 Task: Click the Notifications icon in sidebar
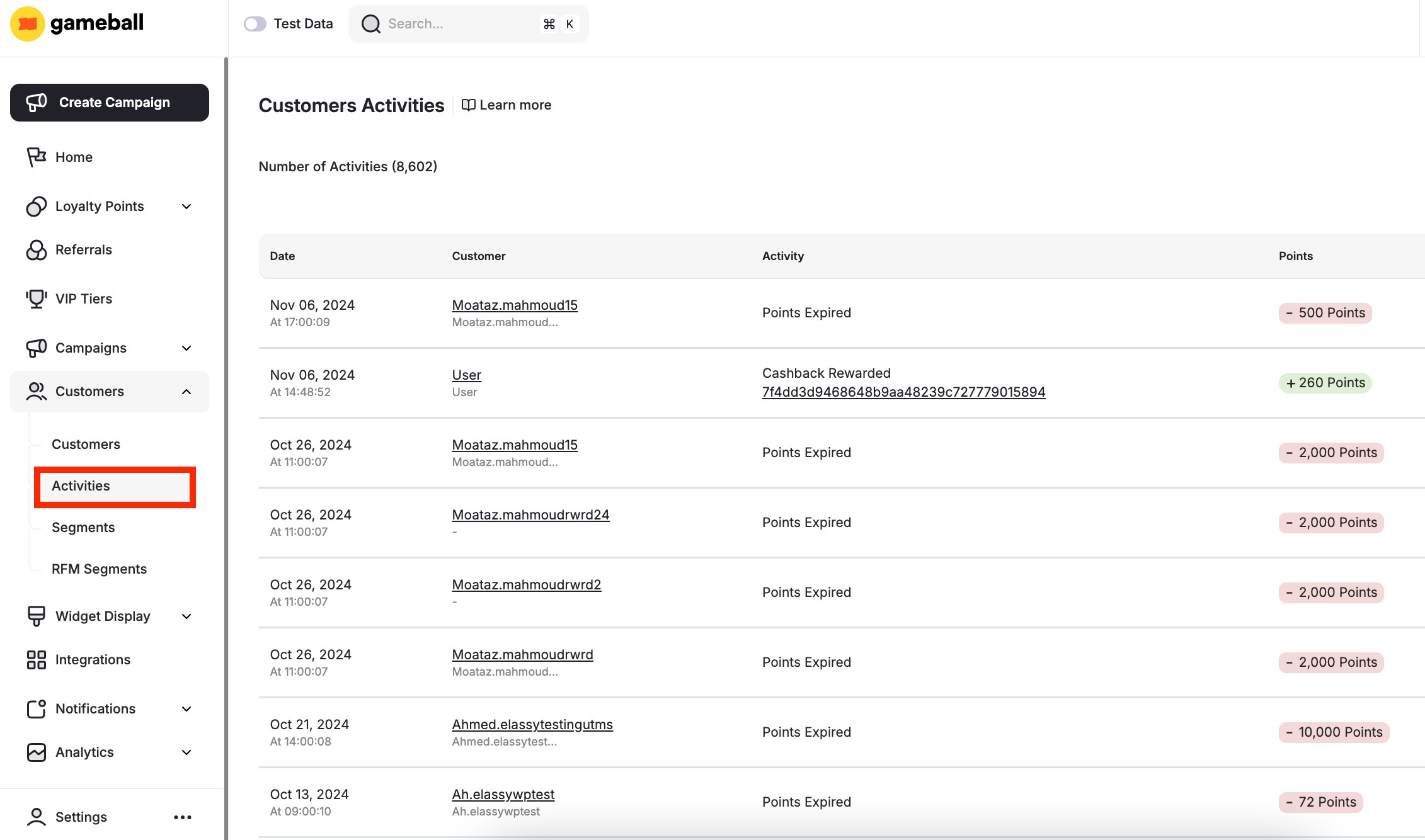pyautogui.click(x=37, y=708)
